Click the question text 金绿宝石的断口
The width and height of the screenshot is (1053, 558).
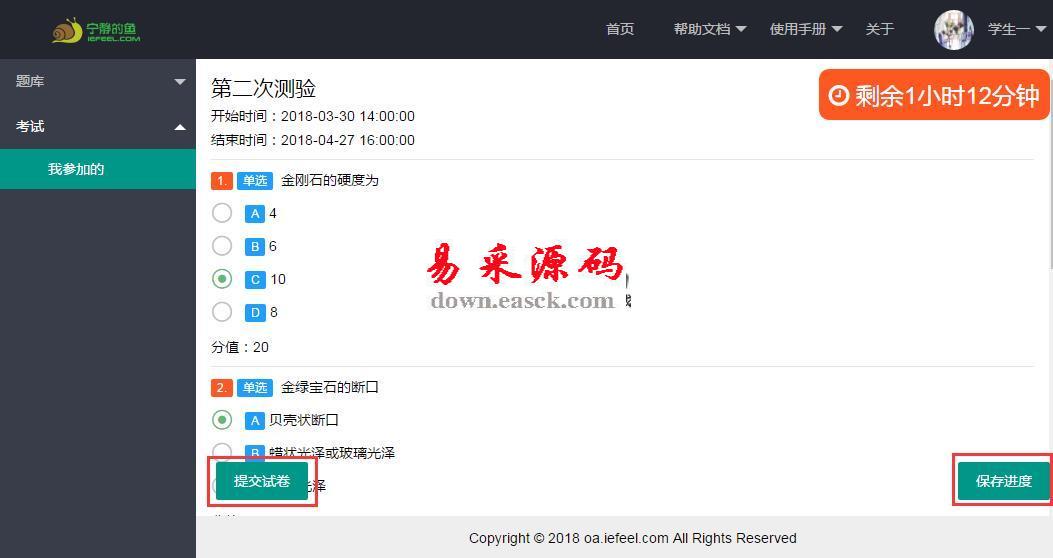330,387
